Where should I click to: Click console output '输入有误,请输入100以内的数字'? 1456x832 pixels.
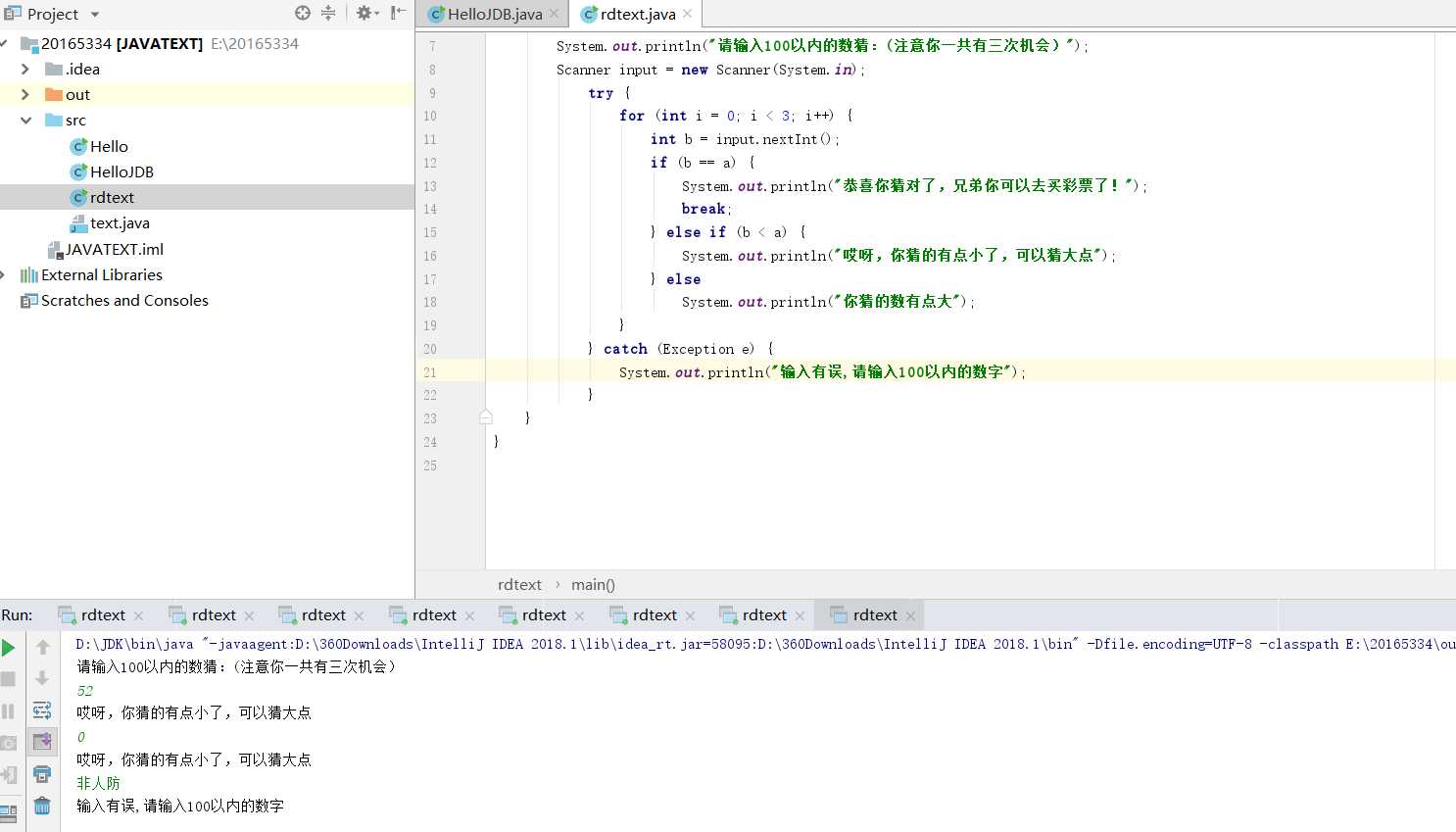(180, 806)
